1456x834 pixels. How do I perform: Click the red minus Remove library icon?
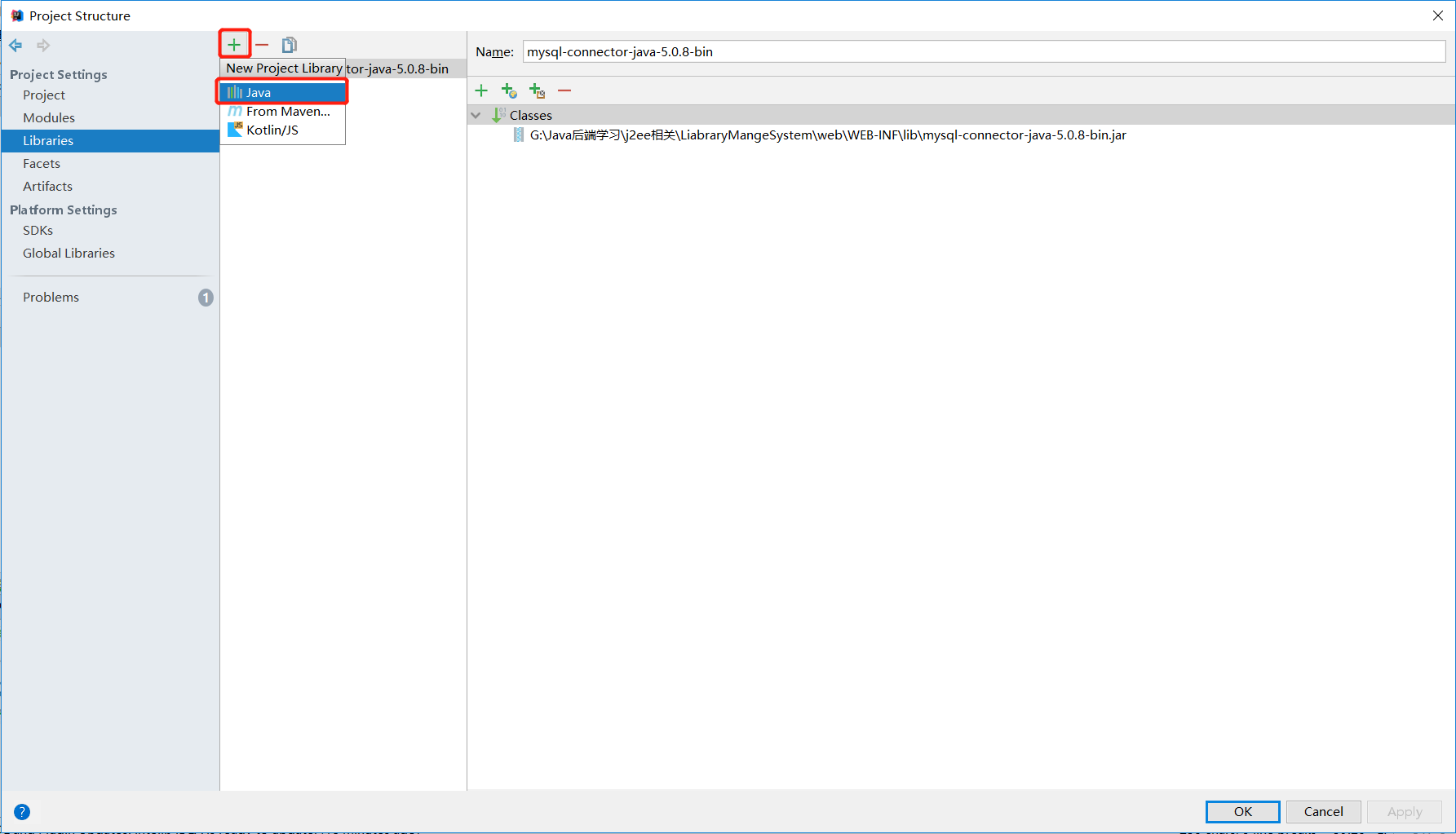click(x=262, y=45)
